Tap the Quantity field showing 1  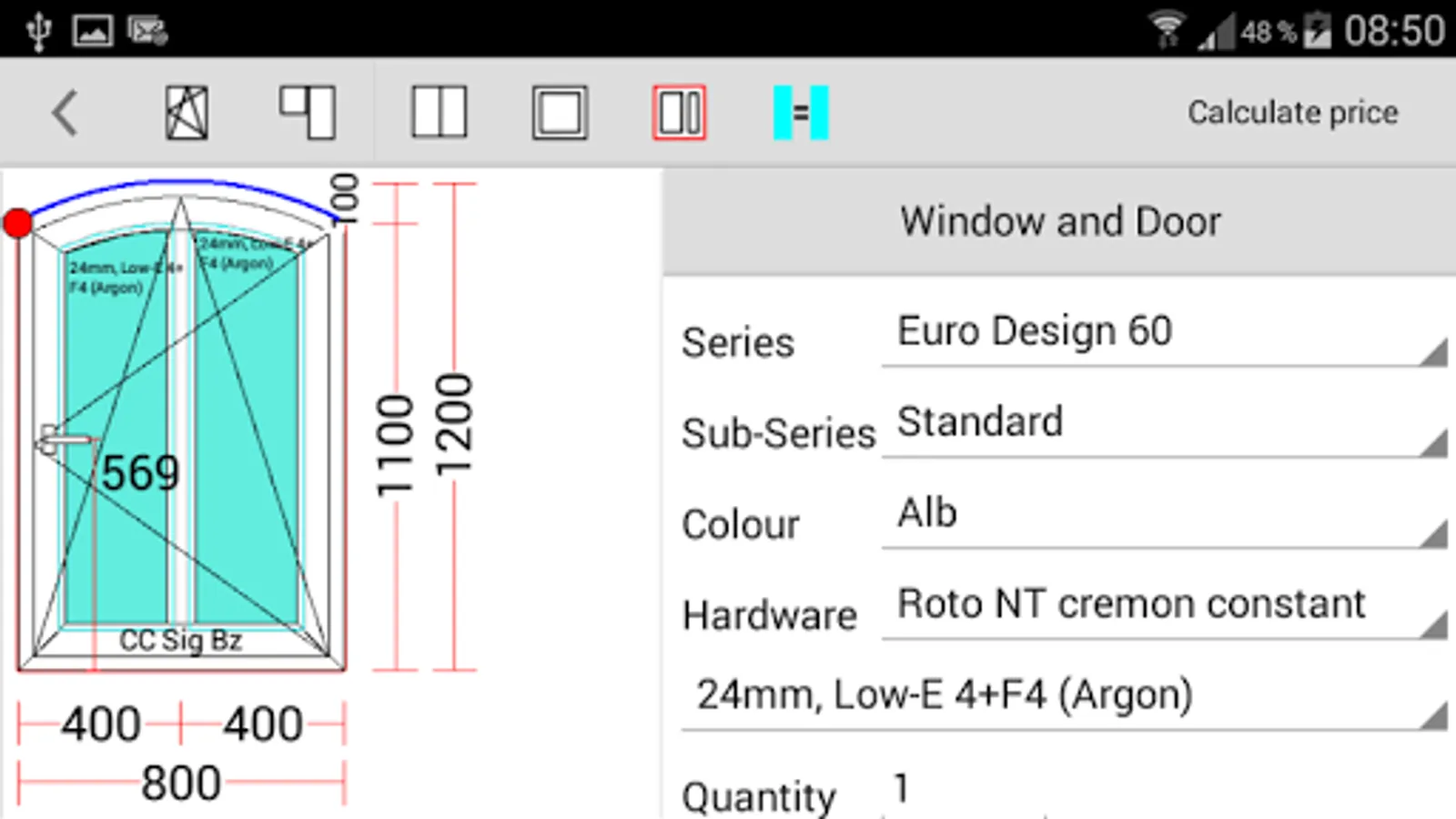pos(965,790)
